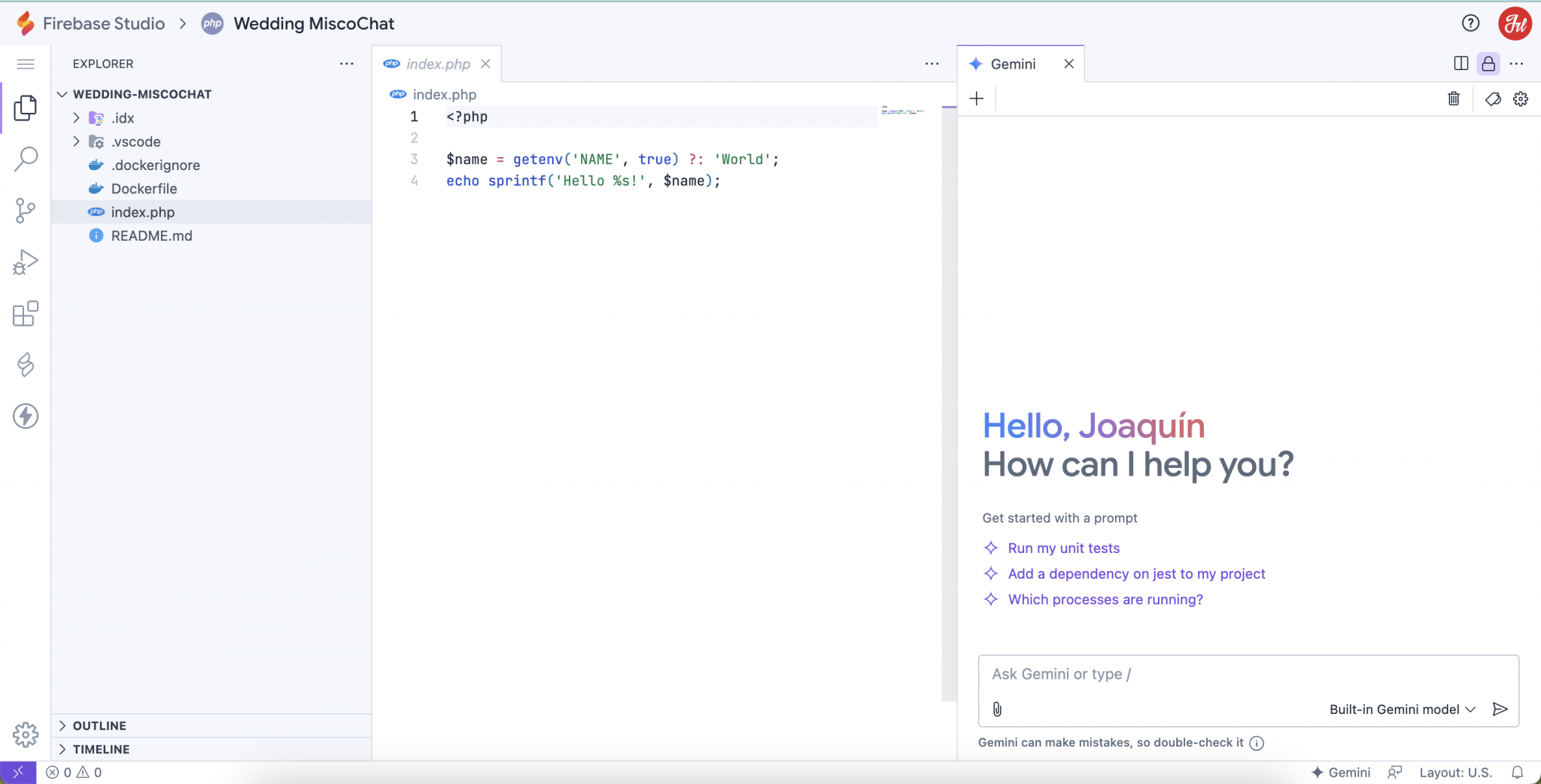Open the Built-in Gemini model dropdown

coord(1400,708)
